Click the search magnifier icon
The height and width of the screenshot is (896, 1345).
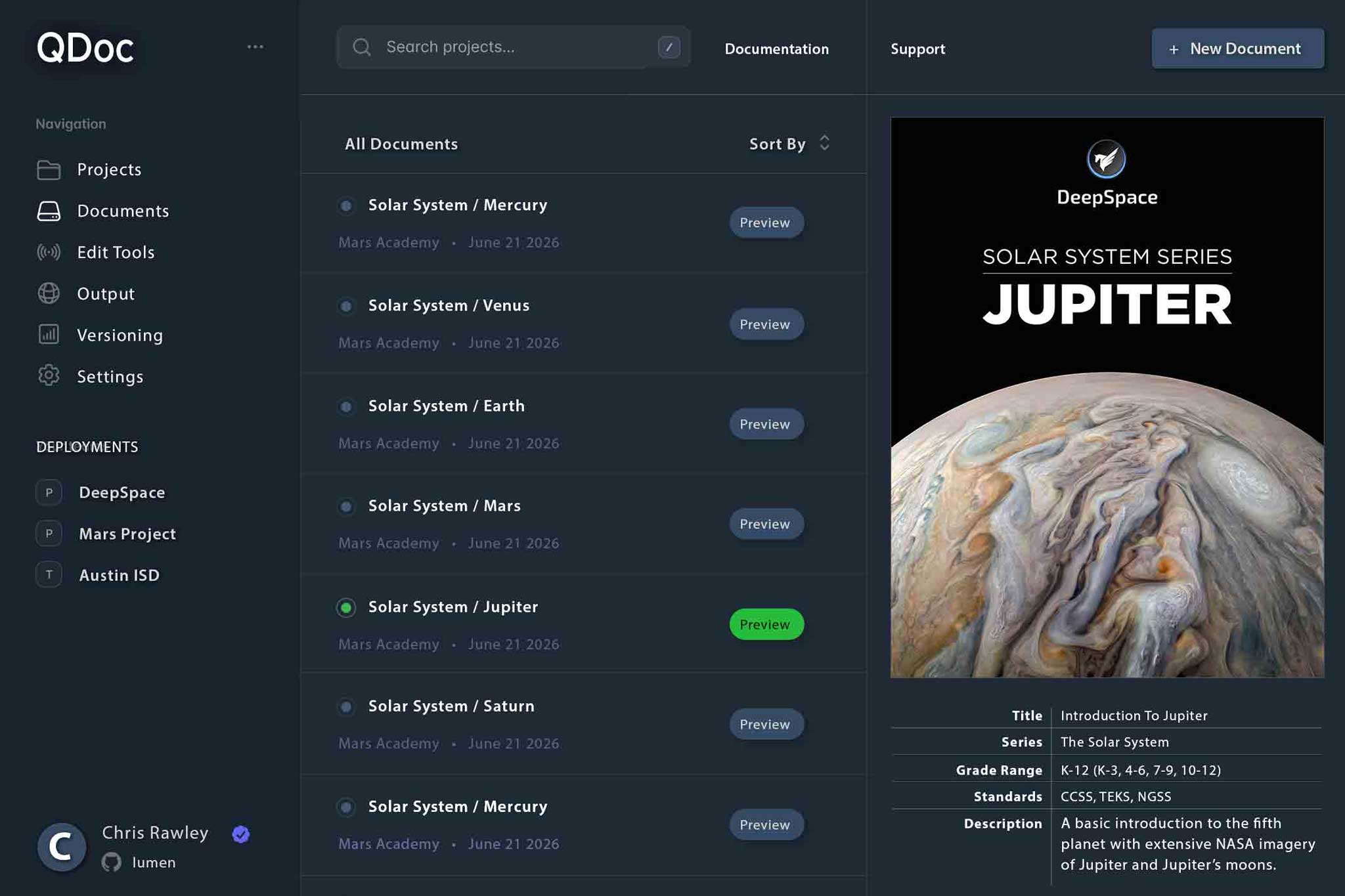[361, 47]
